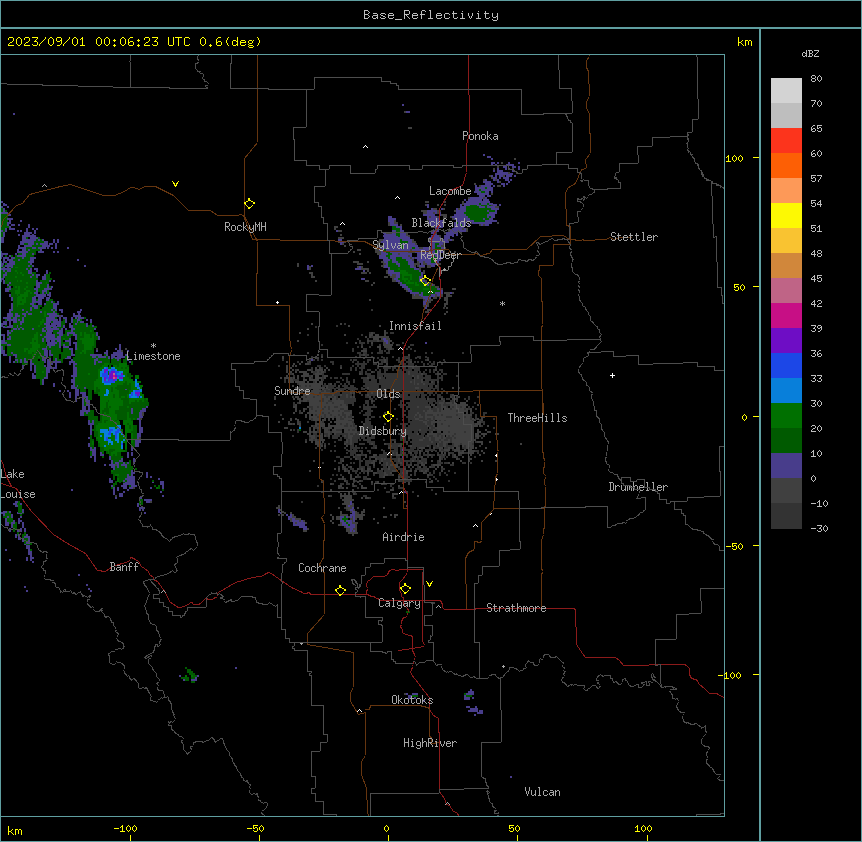Click the Vulcan city label
Screen dimensions: 862x842
click(x=542, y=792)
